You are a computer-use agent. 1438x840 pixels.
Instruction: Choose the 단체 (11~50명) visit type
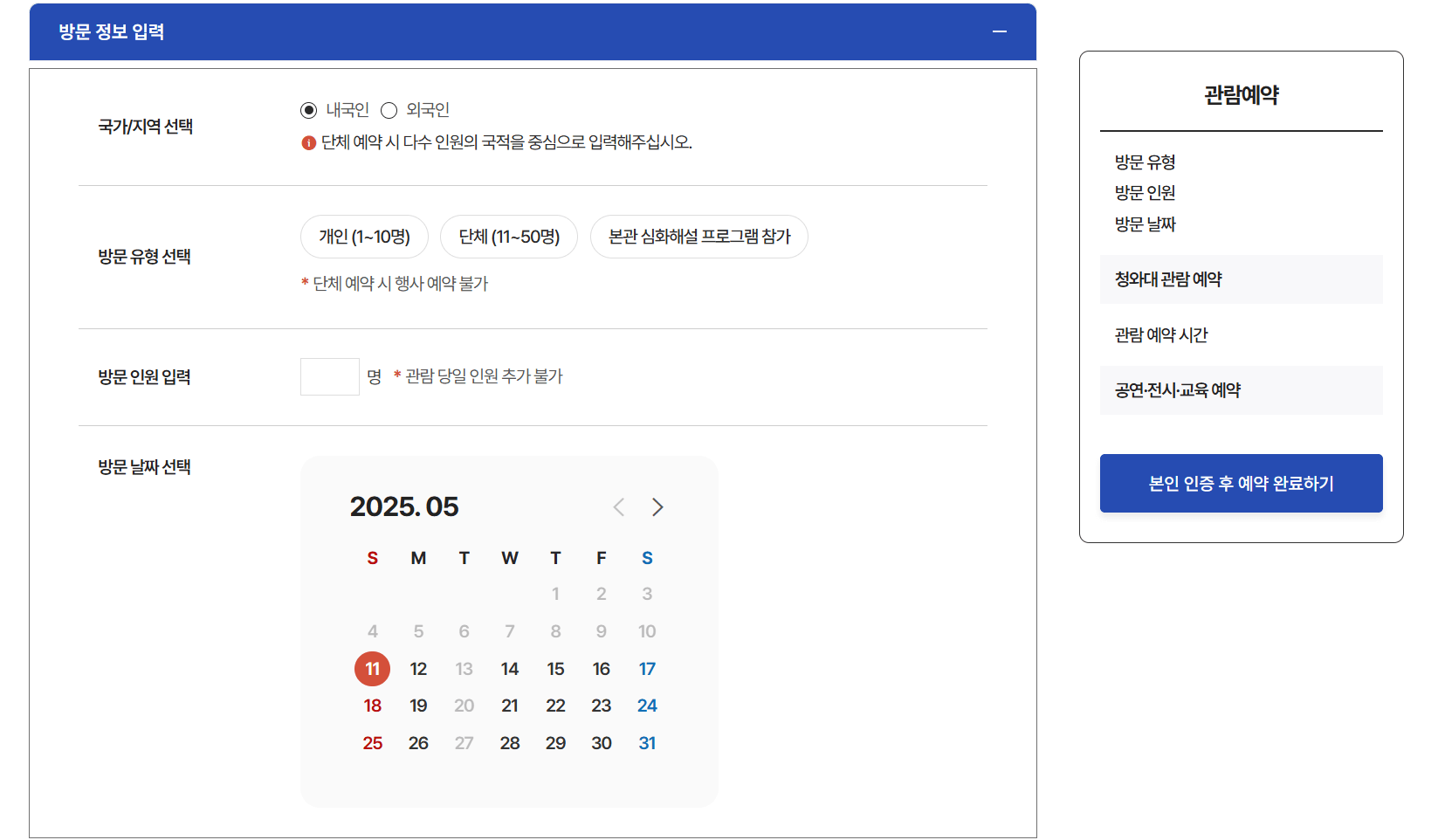(x=509, y=236)
